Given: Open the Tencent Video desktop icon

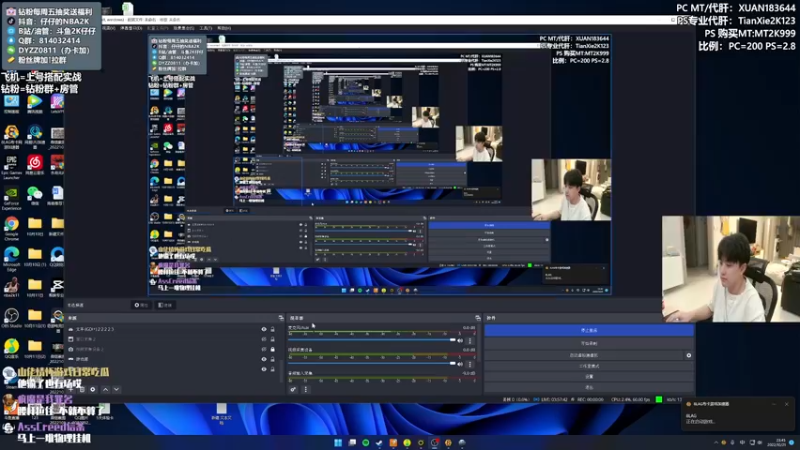Looking at the screenshot, I should pos(35,105).
